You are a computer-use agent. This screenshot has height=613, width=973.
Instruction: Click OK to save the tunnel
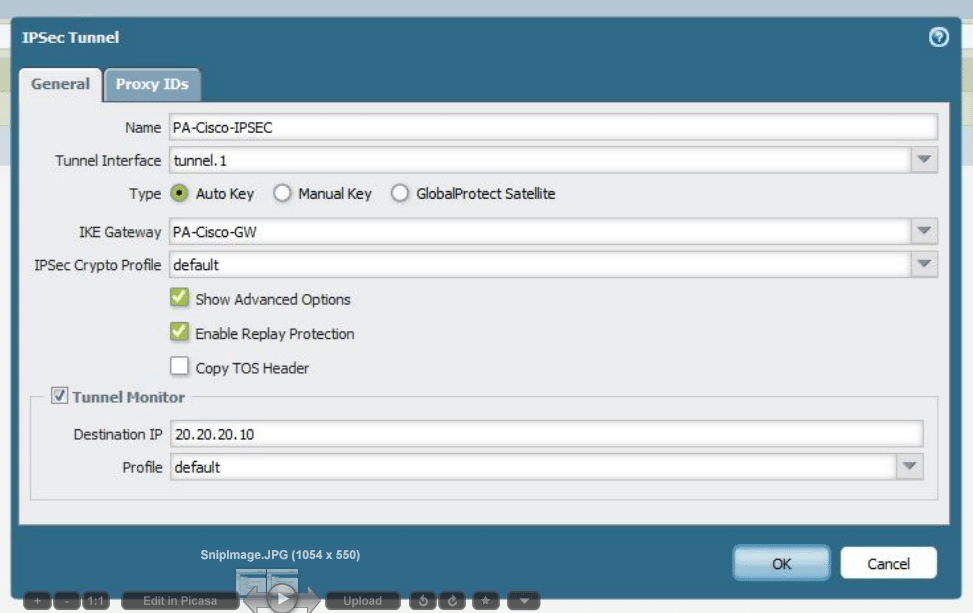coord(781,563)
